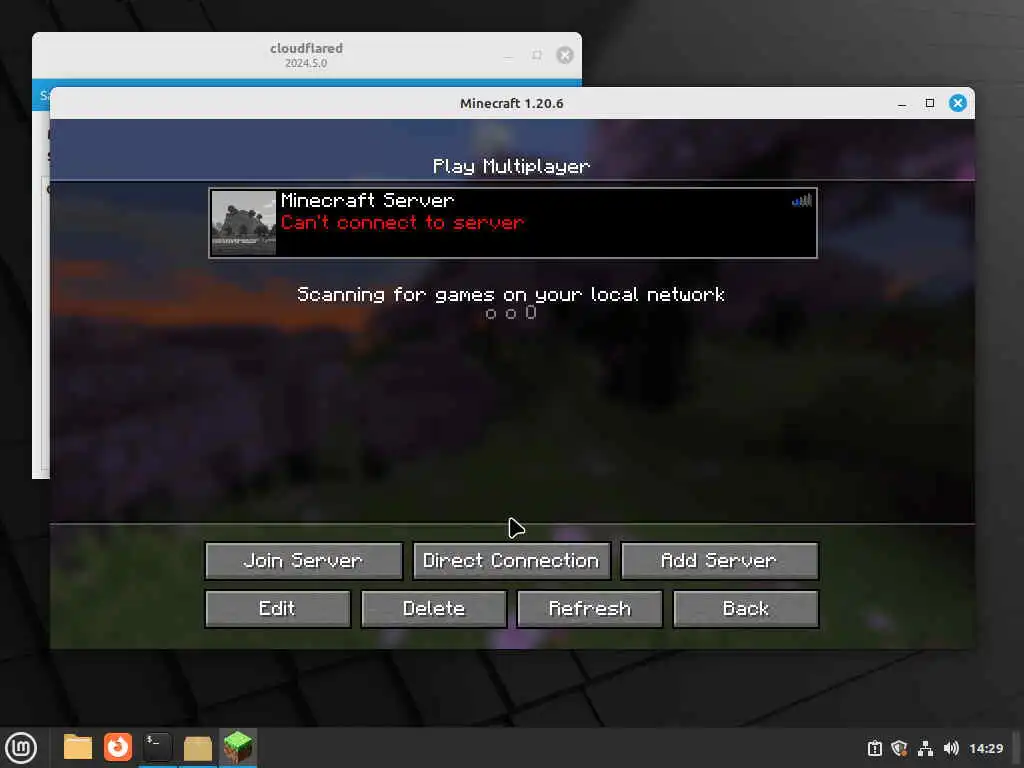The image size is (1024, 768).
Task: Switch to the Terminal taskbar window
Action: [157, 747]
